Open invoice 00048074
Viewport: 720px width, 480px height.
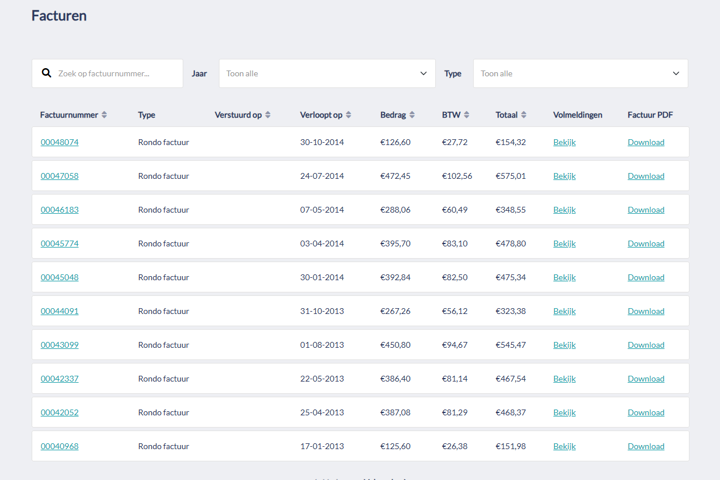tap(59, 142)
